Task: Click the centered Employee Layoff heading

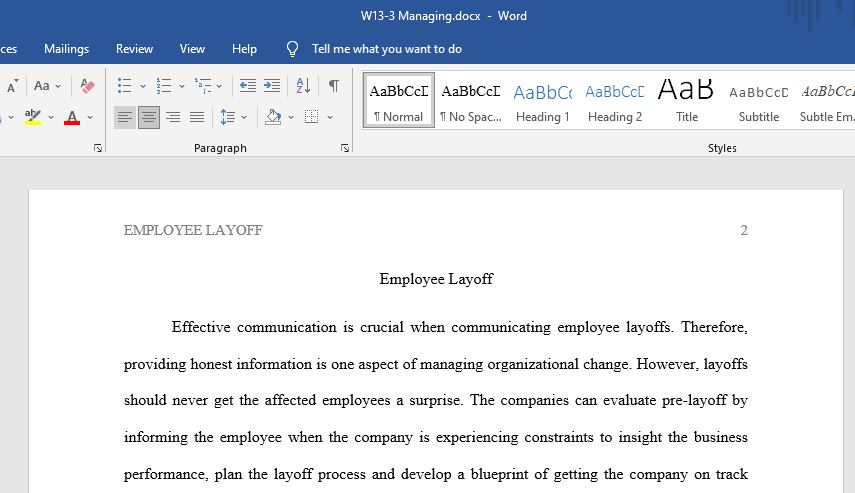Action: [436, 279]
